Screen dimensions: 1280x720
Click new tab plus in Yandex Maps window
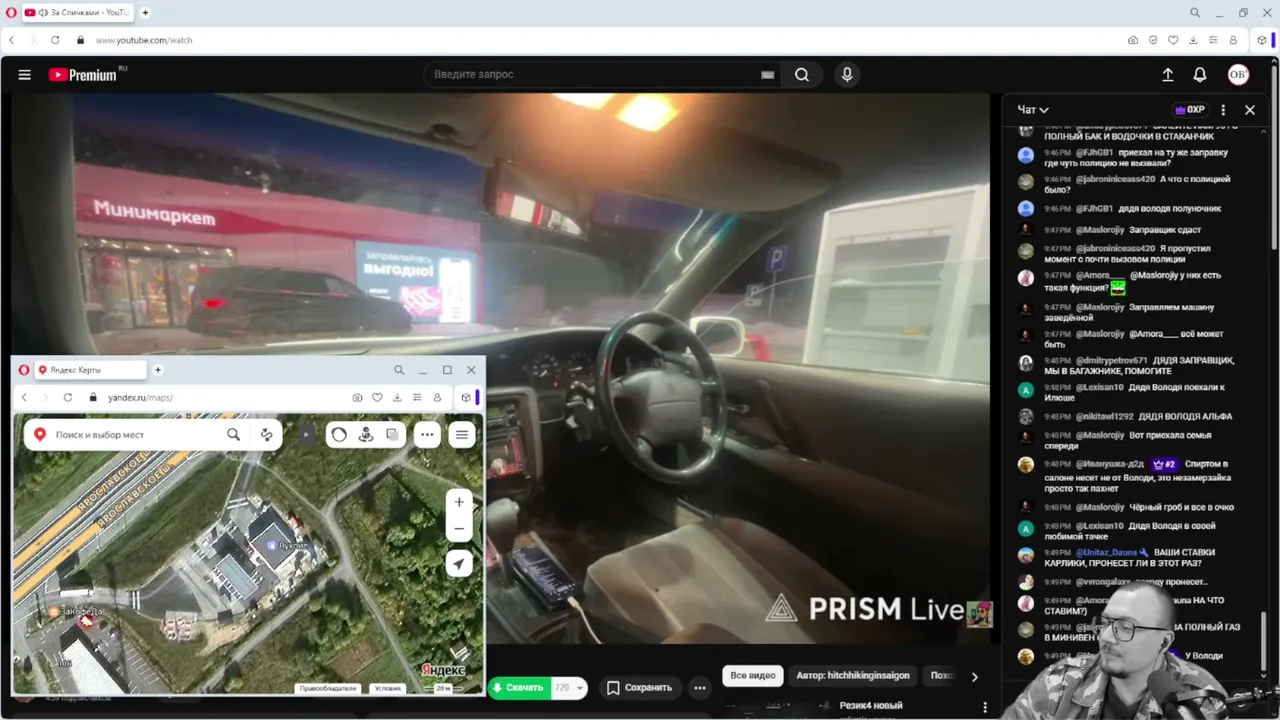coord(157,370)
